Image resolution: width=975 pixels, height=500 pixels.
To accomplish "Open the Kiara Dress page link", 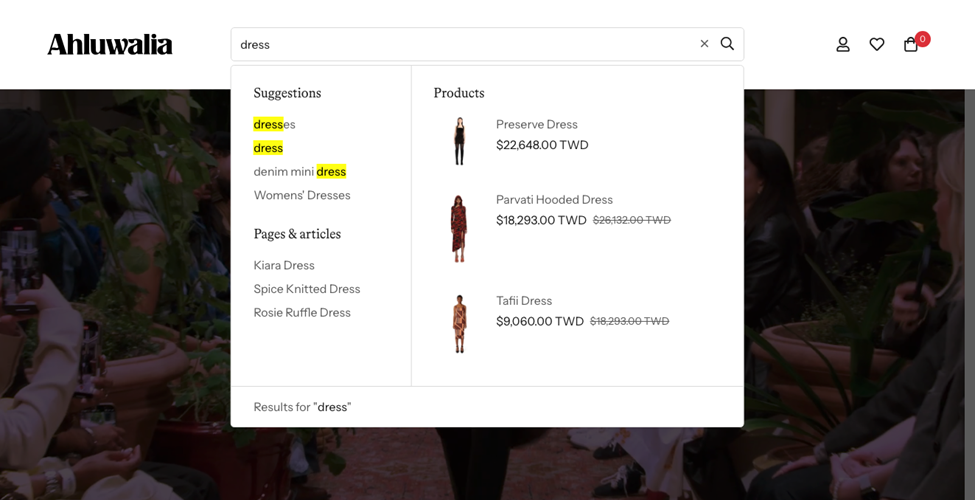I will pyautogui.click(x=284, y=265).
